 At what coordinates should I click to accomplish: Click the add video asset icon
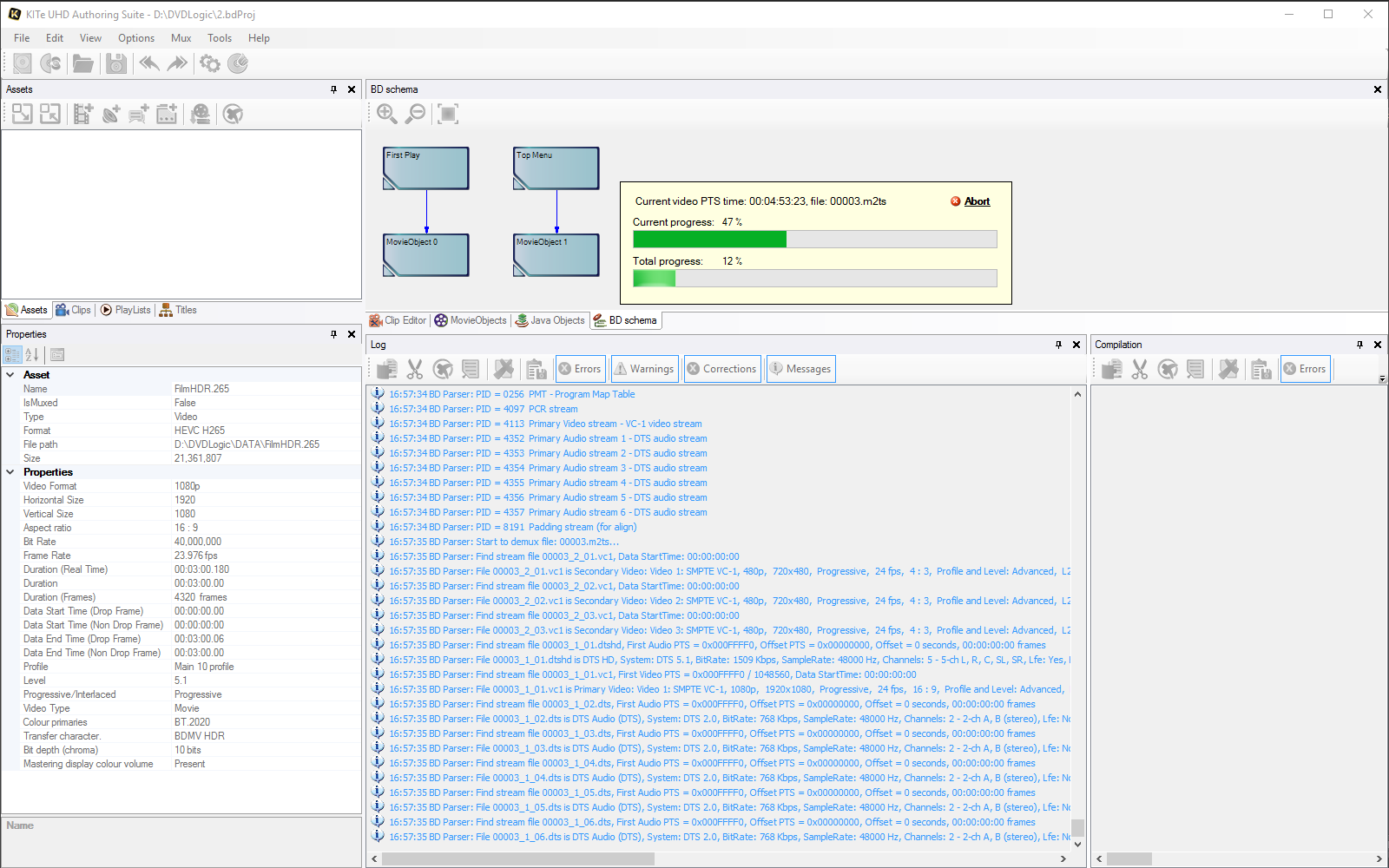82,114
